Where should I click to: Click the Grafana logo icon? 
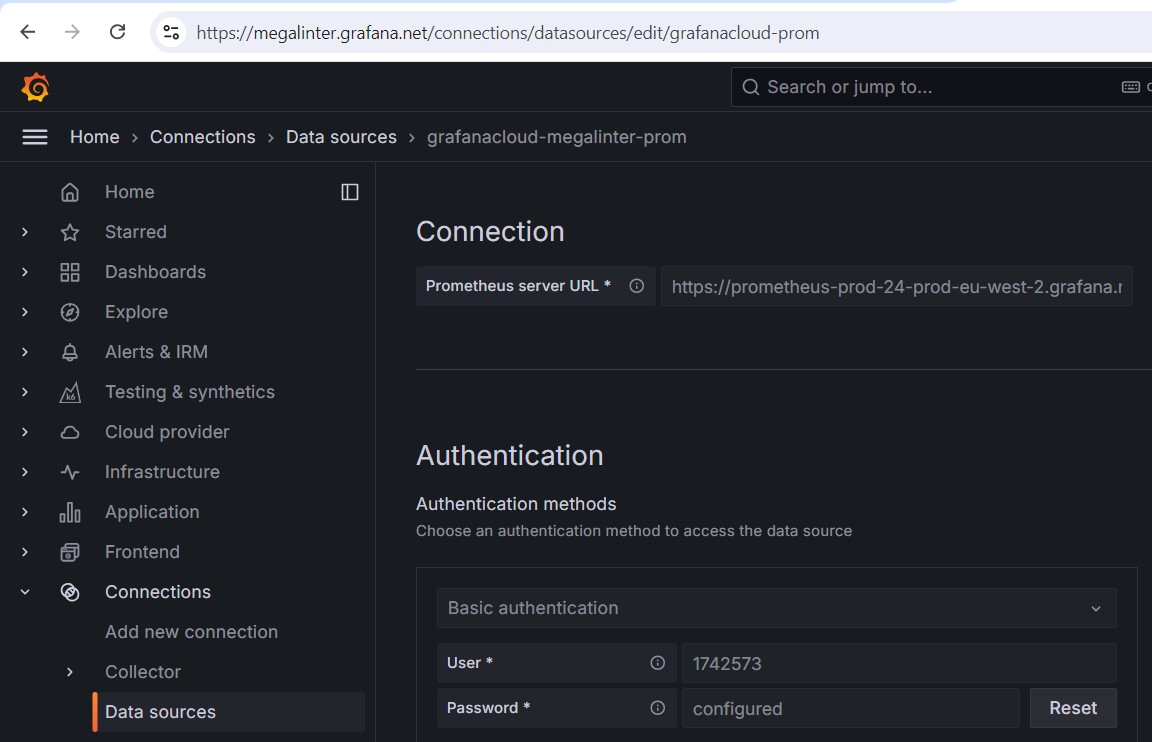pyautogui.click(x=35, y=87)
